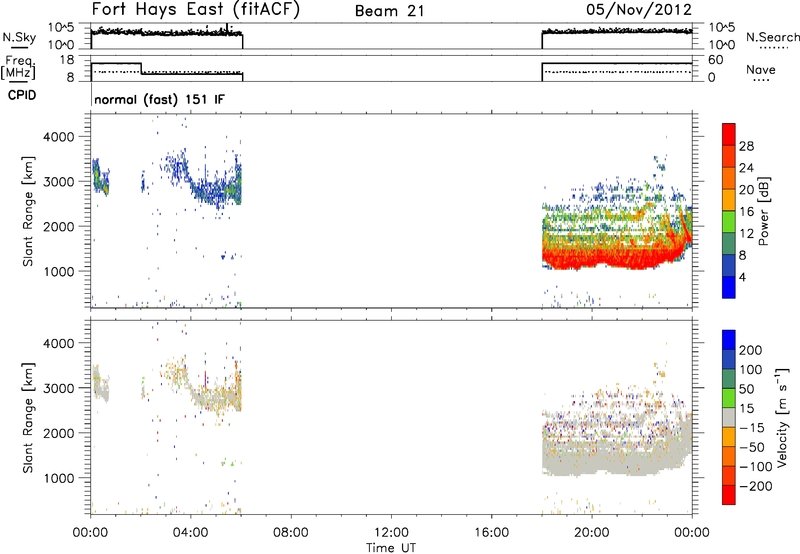Image resolution: width=800 pixels, height=554 pixels.
Task: Click the "20:00" time axis tick
Action: 592,533
